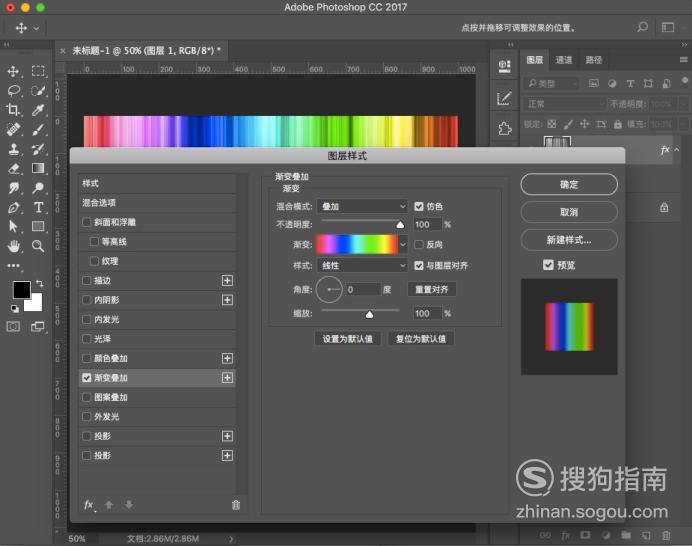
Task: Switch to the Layers (图层) tab
Action: coord(534,60)
